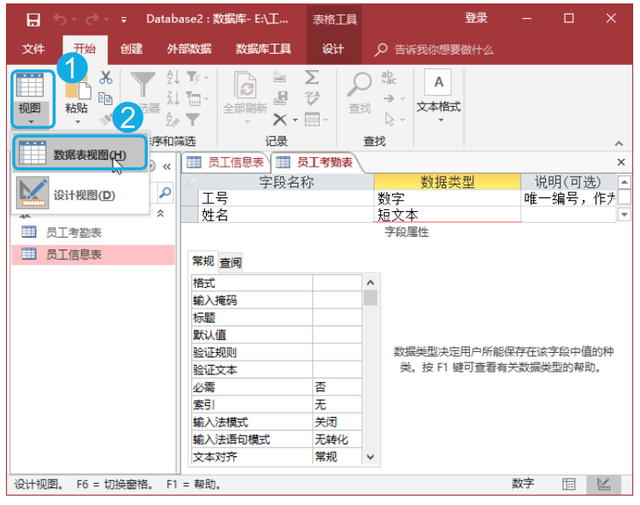Click the Spelling check icon

tap(312, 98)
